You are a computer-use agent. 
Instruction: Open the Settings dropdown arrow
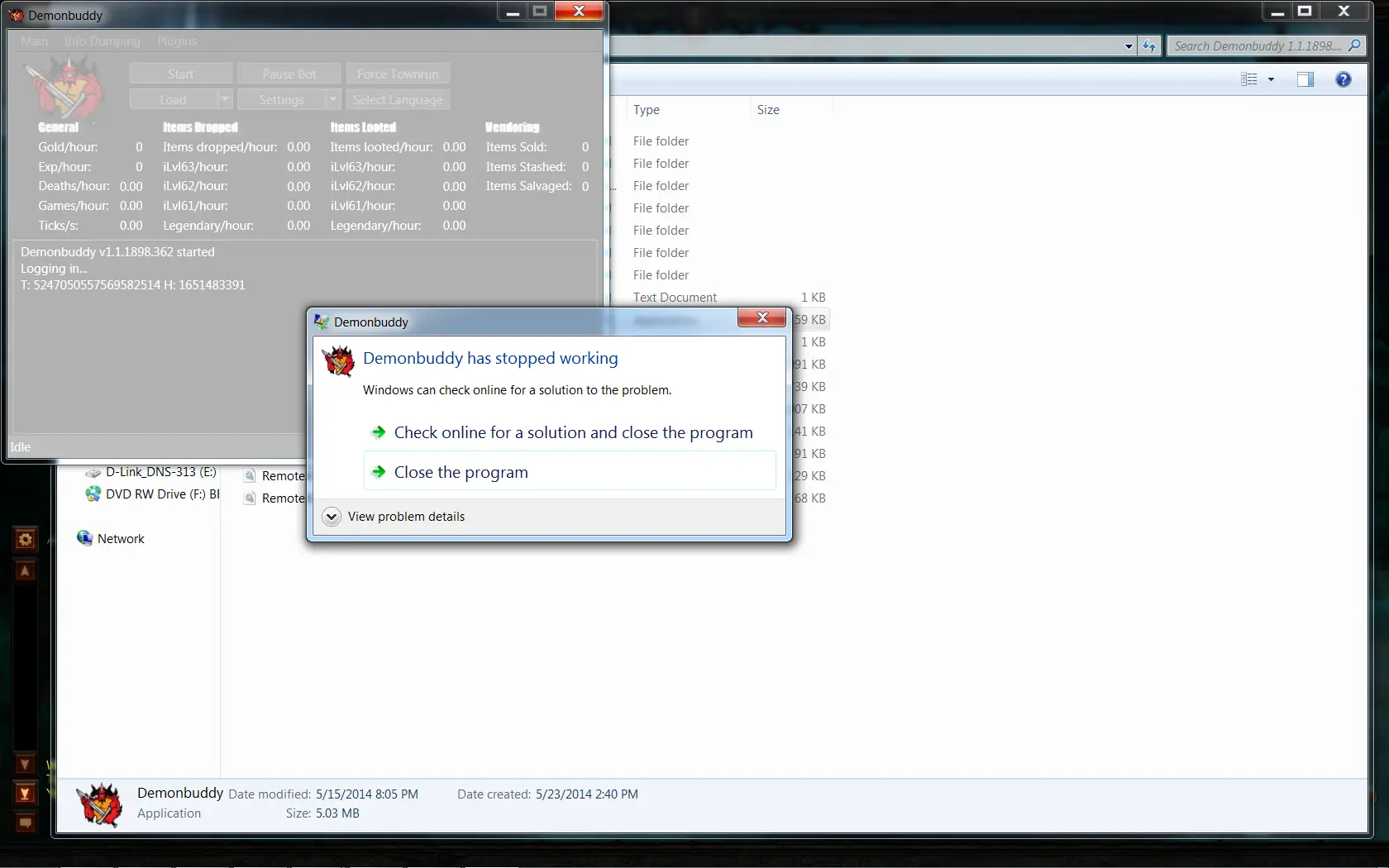click(x=333, y=99)
